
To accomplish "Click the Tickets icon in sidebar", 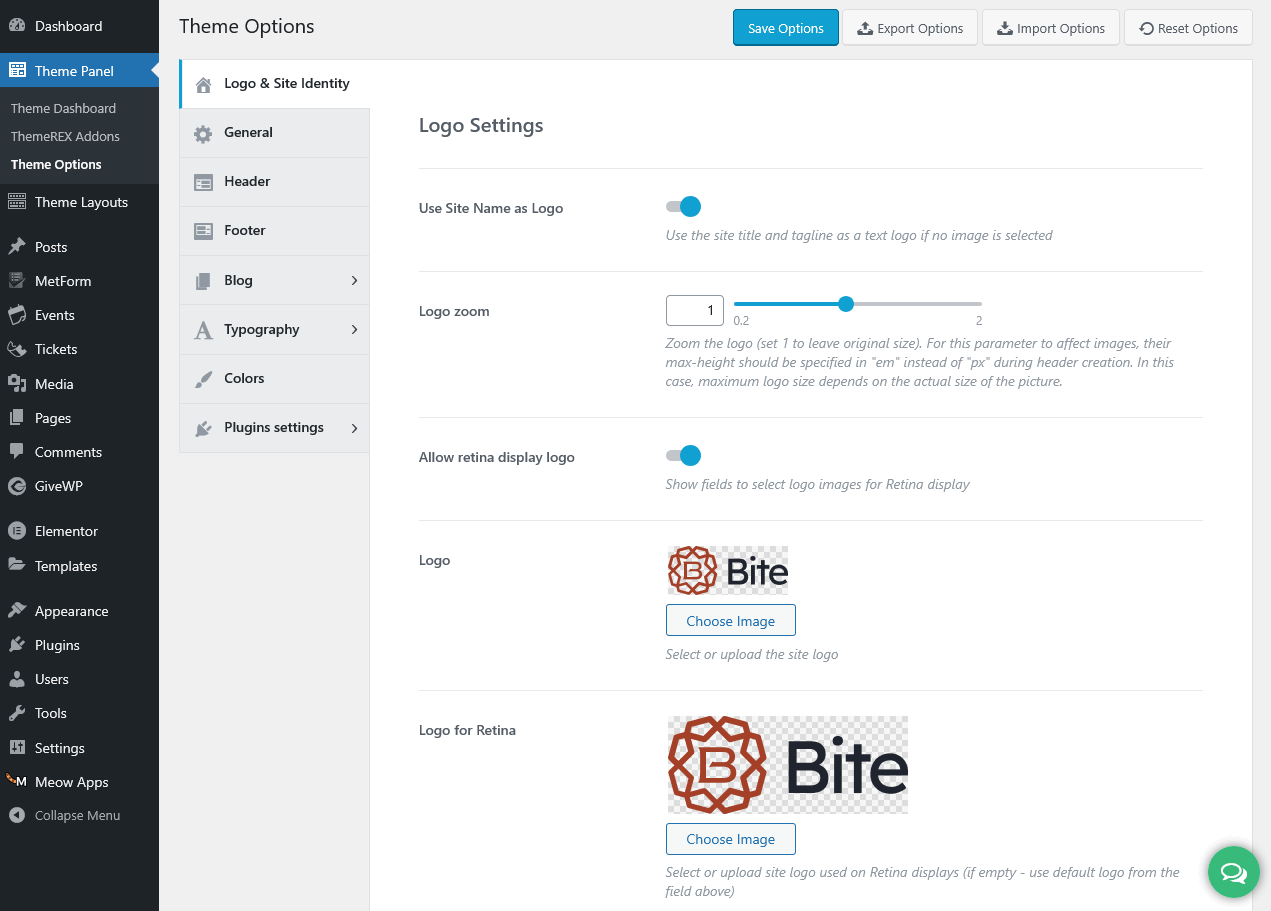I will tap(17, 349).
